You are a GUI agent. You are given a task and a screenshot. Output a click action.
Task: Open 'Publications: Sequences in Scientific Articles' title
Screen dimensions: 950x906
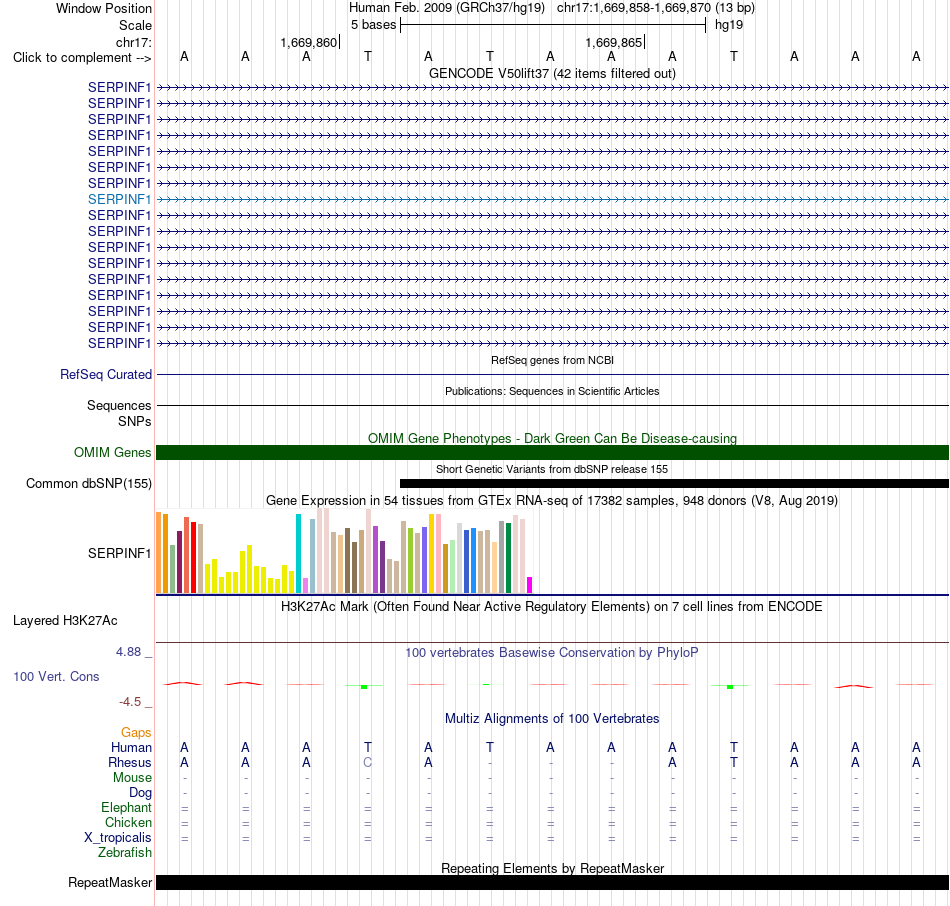click(x=552, y=391)
